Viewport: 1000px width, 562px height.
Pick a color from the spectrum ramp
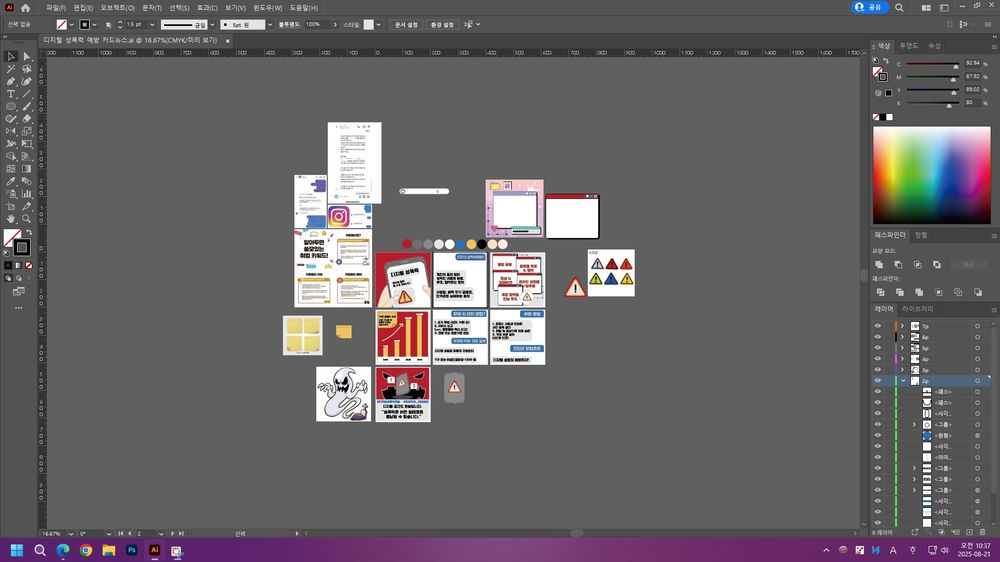click(x=931, y=175)
